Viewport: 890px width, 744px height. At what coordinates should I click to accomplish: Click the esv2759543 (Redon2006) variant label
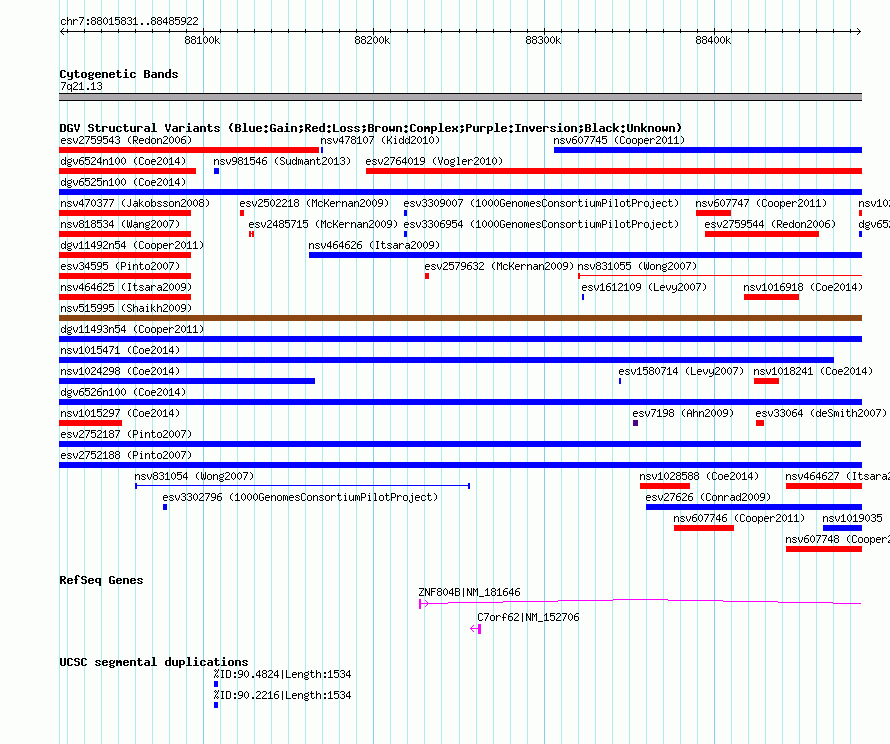point(126,140)
